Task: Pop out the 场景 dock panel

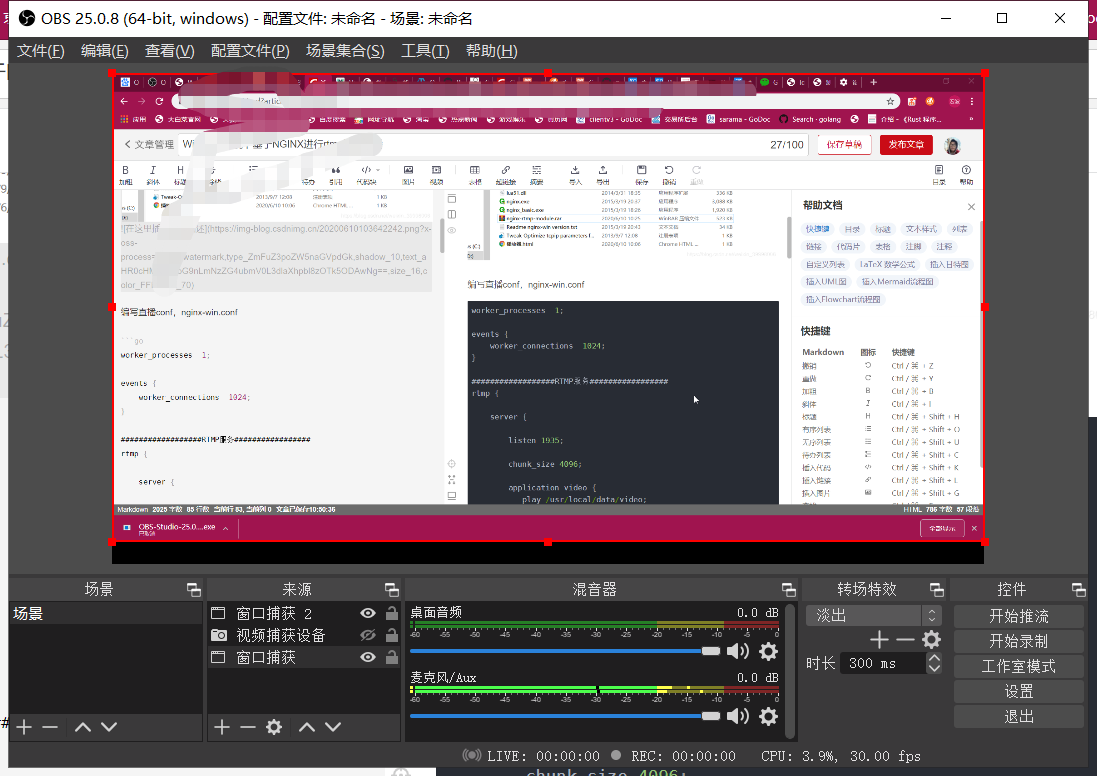Action: point(194,590)
